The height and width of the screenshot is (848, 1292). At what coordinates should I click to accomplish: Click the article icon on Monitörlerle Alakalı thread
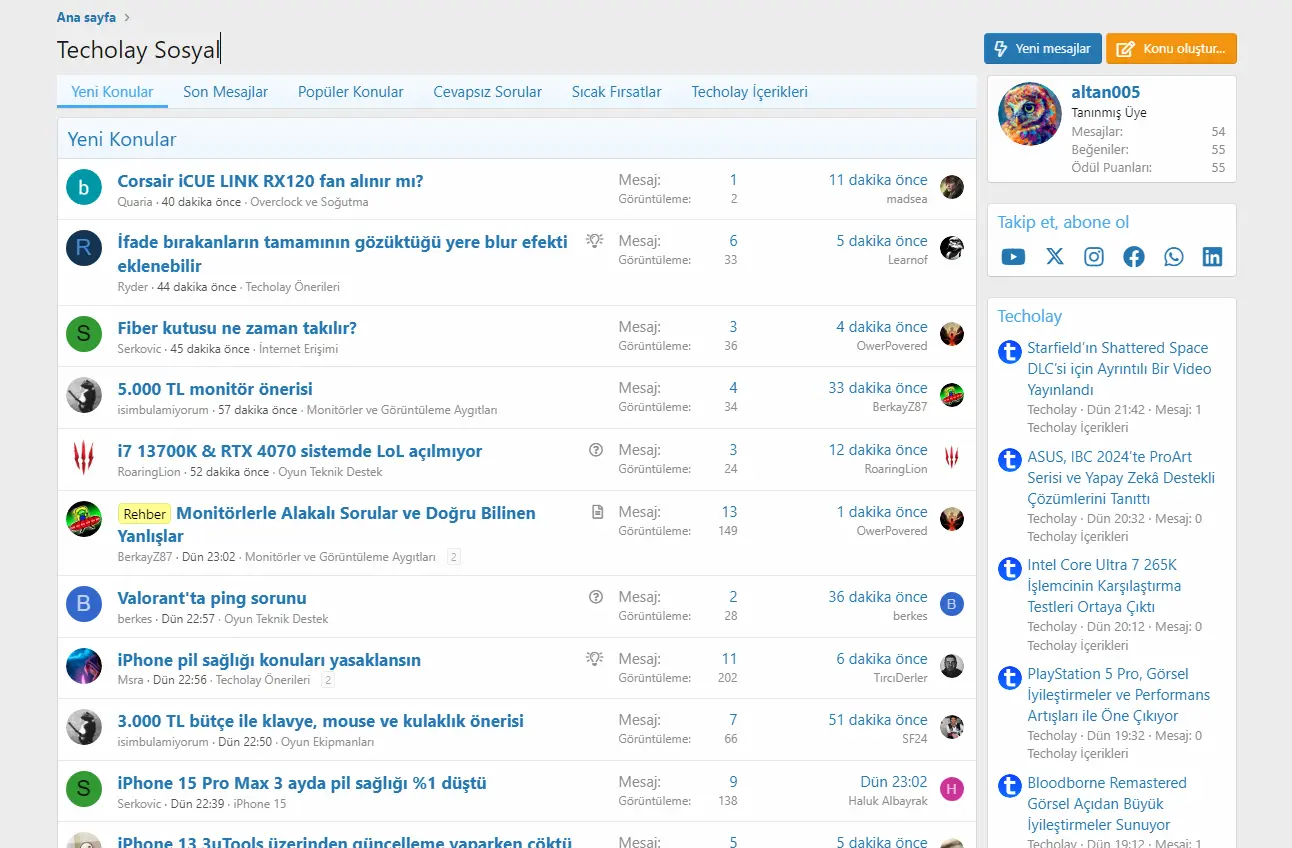tap(597, 512)
